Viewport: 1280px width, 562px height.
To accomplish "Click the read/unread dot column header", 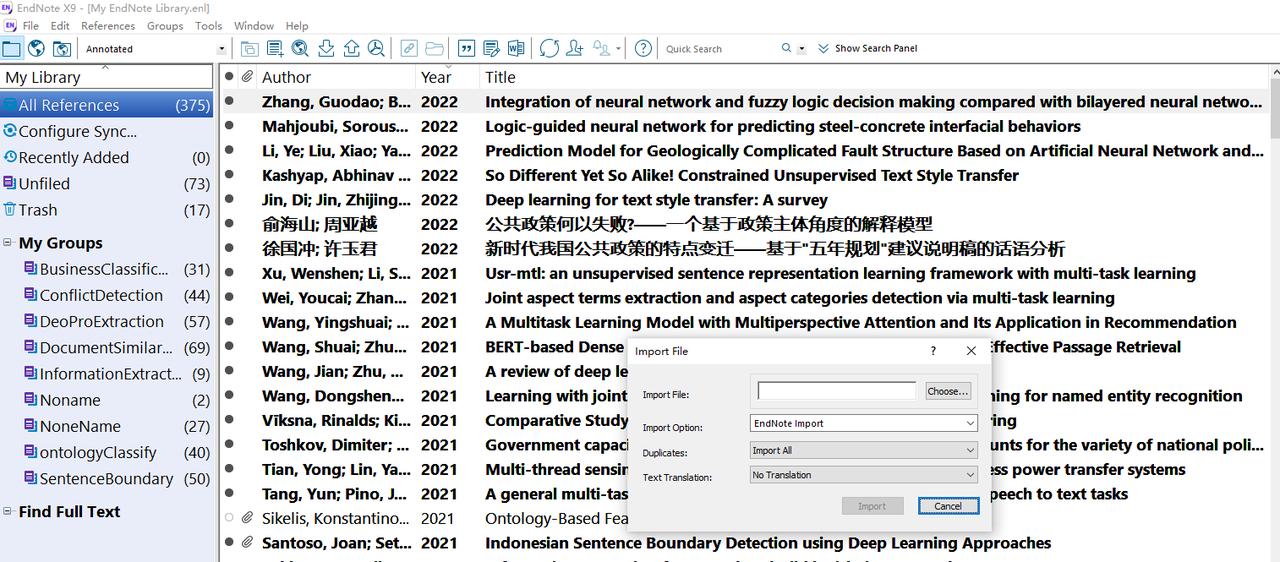I will pyautogui.click(x=229, y=76).
